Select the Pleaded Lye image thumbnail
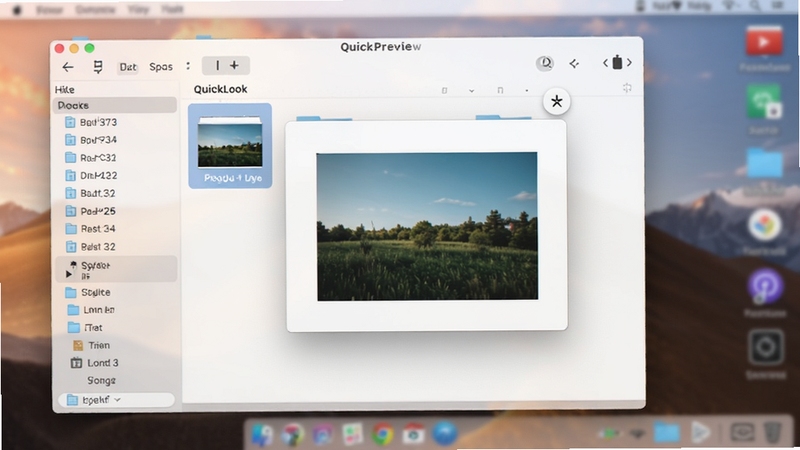 230,146
